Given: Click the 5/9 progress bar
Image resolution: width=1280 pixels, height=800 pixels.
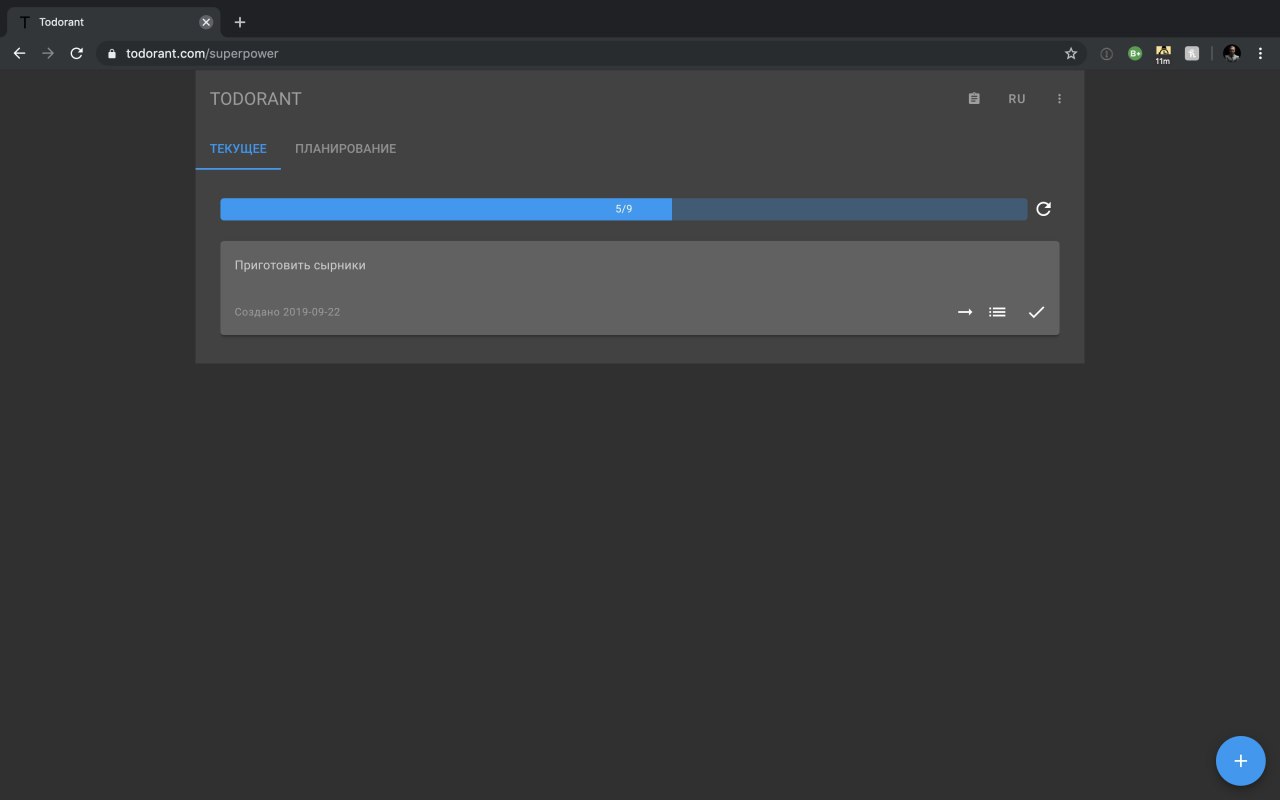Looking at the screenshot, I should [624, 209].
